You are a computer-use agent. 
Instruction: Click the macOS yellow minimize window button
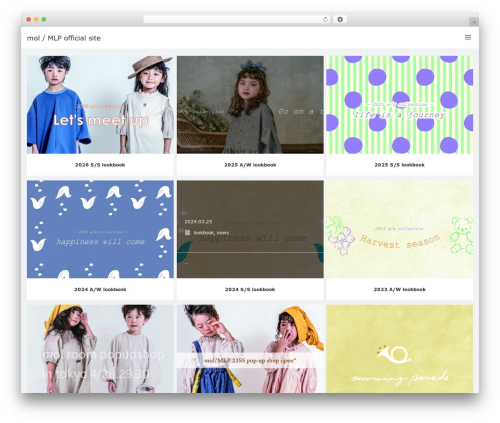[x=36, y=20]
